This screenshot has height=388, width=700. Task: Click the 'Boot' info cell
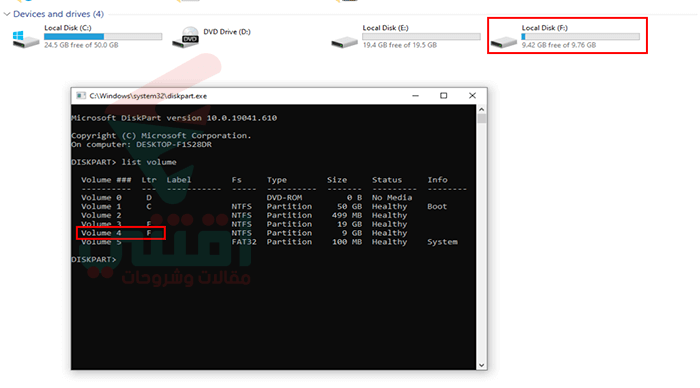(437, 206)
